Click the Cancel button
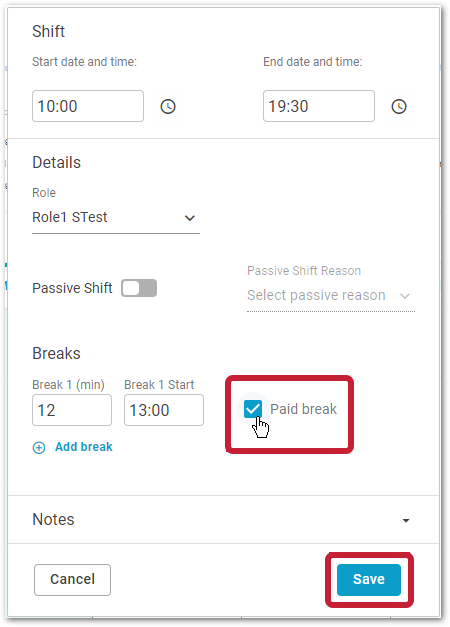This screenshot has width=450, height=627. point(72,579)
